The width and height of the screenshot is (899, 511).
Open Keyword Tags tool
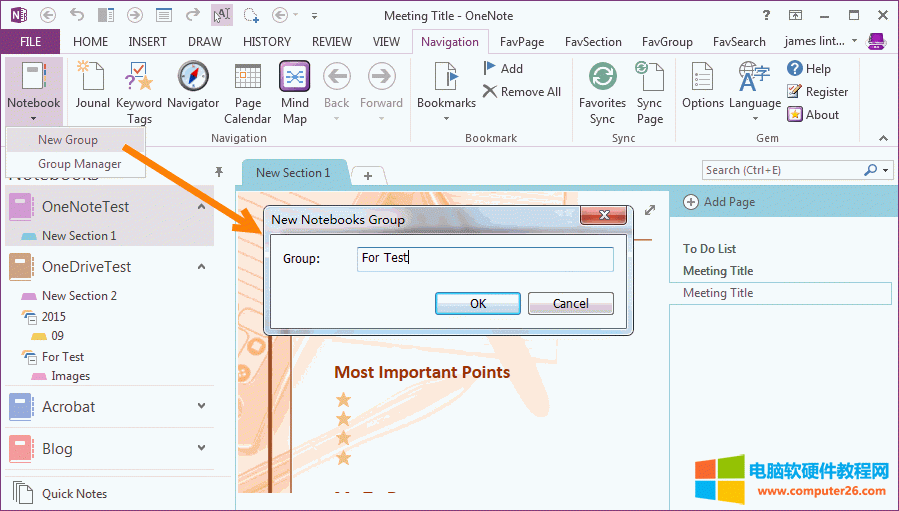(x=139, y=92)
